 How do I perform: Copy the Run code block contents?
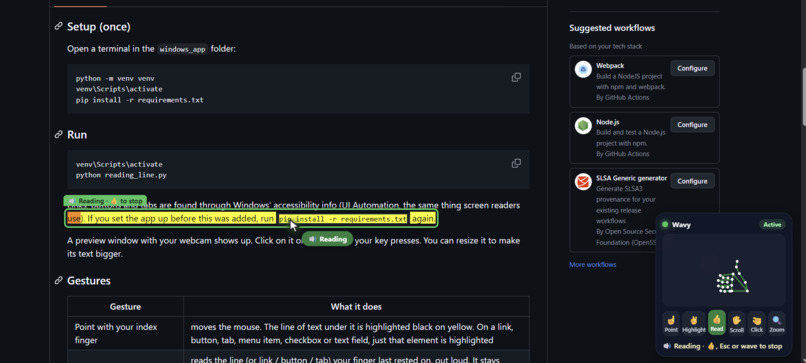coord(516,163)
